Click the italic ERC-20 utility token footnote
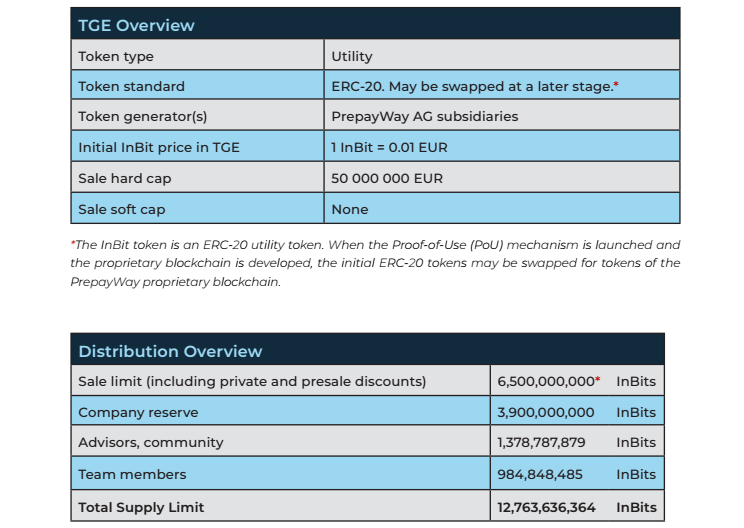Screen dimensions: 744x528 (x=375, y=263)
